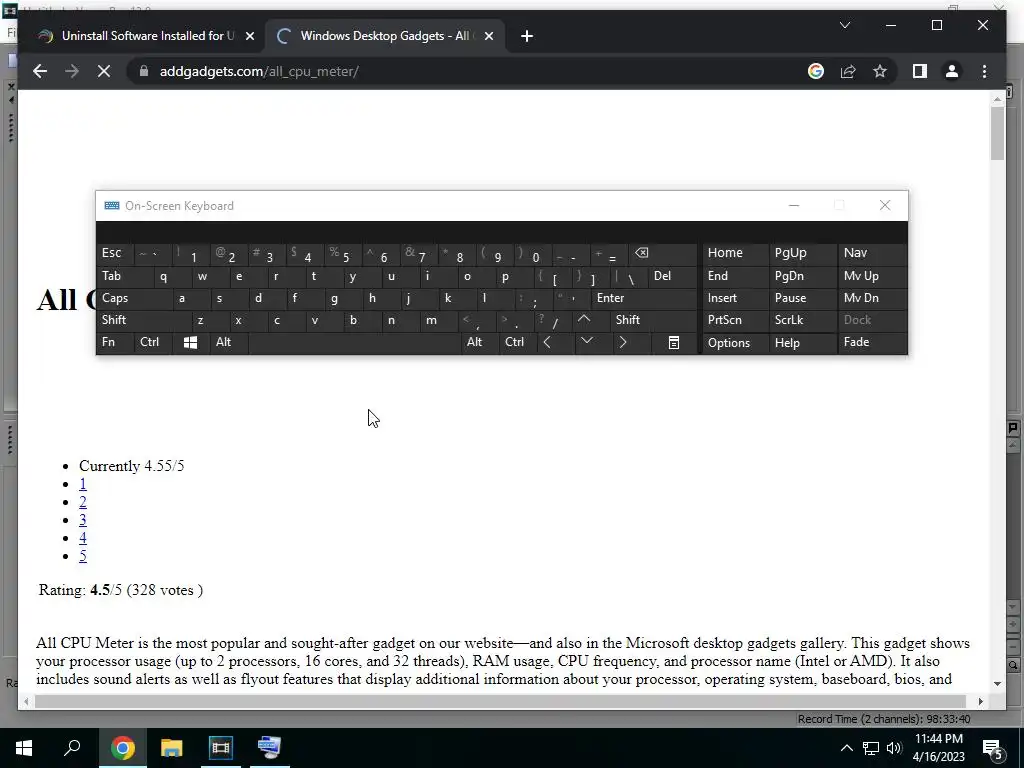Rate the gadget 3 stars link
Screen dimensions: 1024x768
pyautogui.click(x=83, y=520)
